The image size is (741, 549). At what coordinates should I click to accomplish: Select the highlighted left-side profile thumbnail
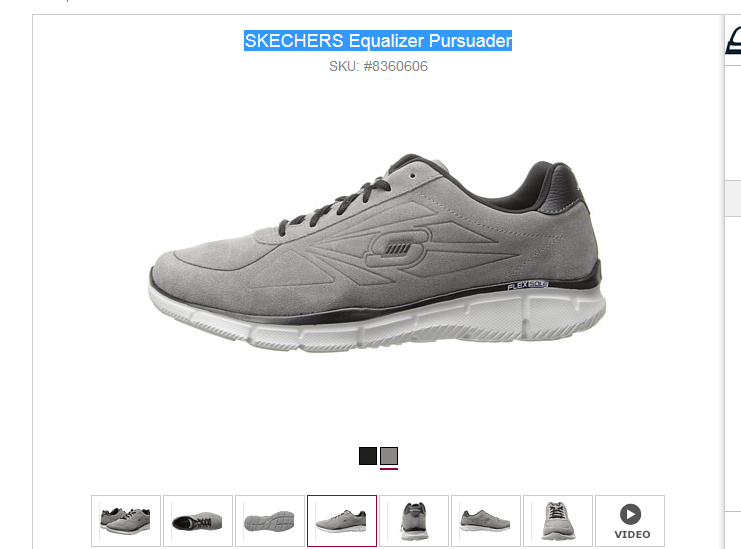[342, 521]
